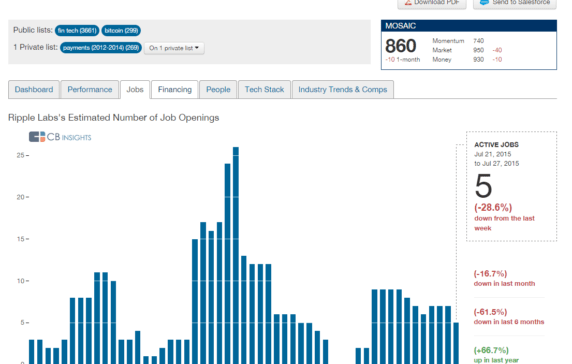572x364 pixels.
Task: Click the Send to Salesforce button
Action: 515,3
